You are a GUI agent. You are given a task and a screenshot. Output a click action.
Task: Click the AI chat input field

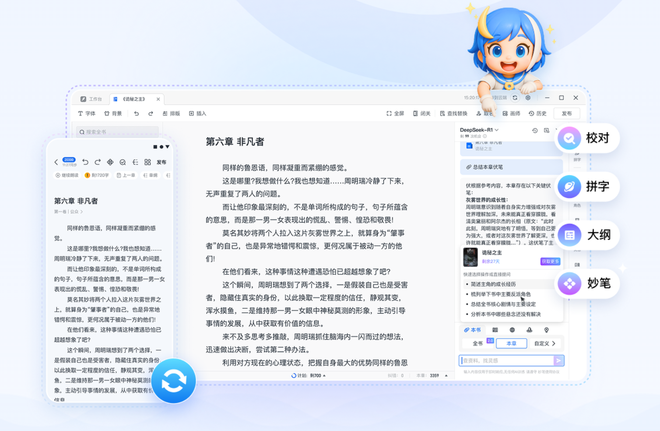pos(505,361)
